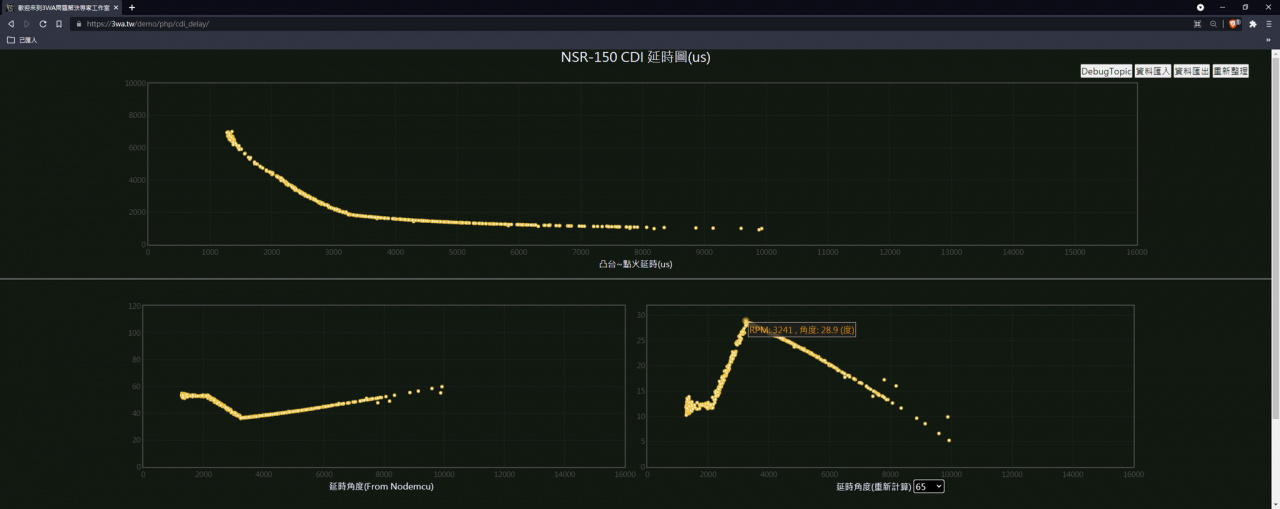Image resolution: width=1280 pixels, height=509 pixels.
Task: Bookmark this page using bookmark icon
Action: pyautogui.click(x=59, y=23)
